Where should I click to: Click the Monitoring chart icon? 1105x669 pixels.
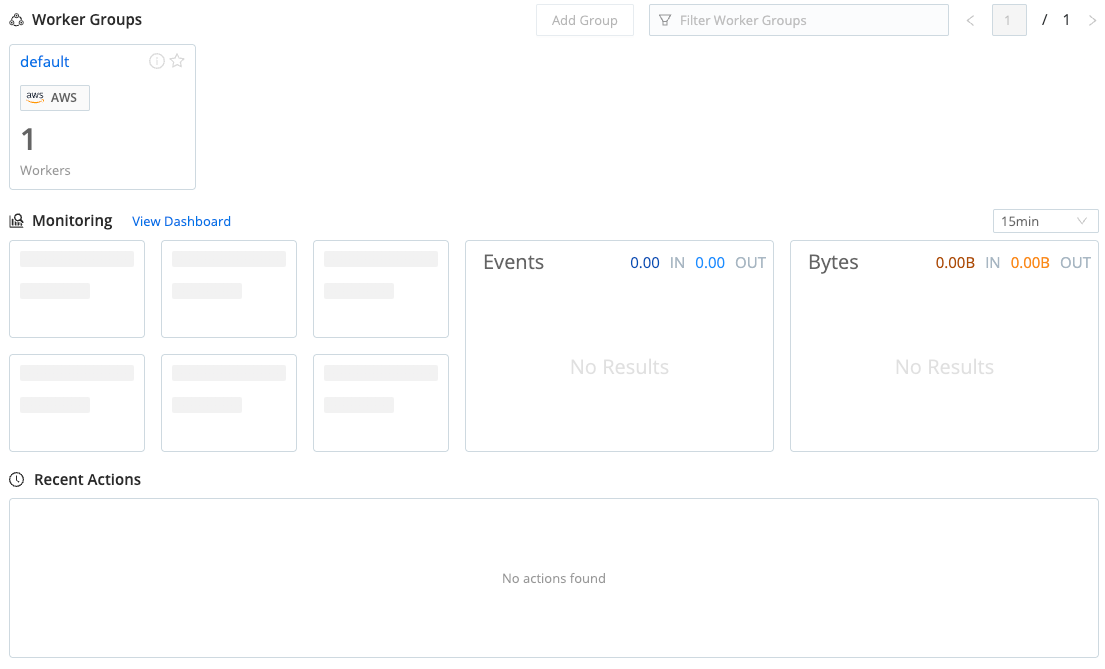tap(16, 221)
